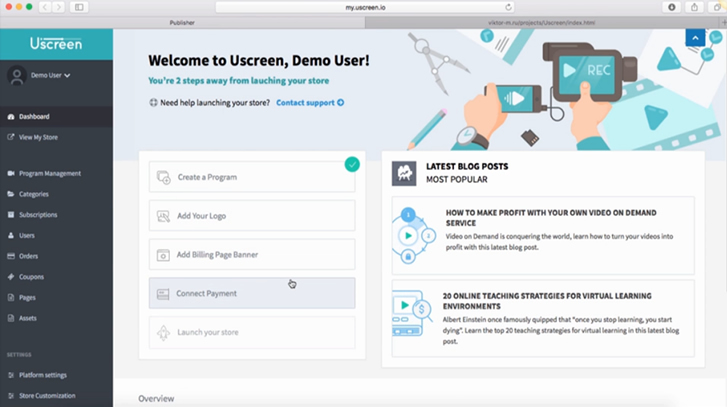Select the Create a Program step

click(x=252, y=177)
